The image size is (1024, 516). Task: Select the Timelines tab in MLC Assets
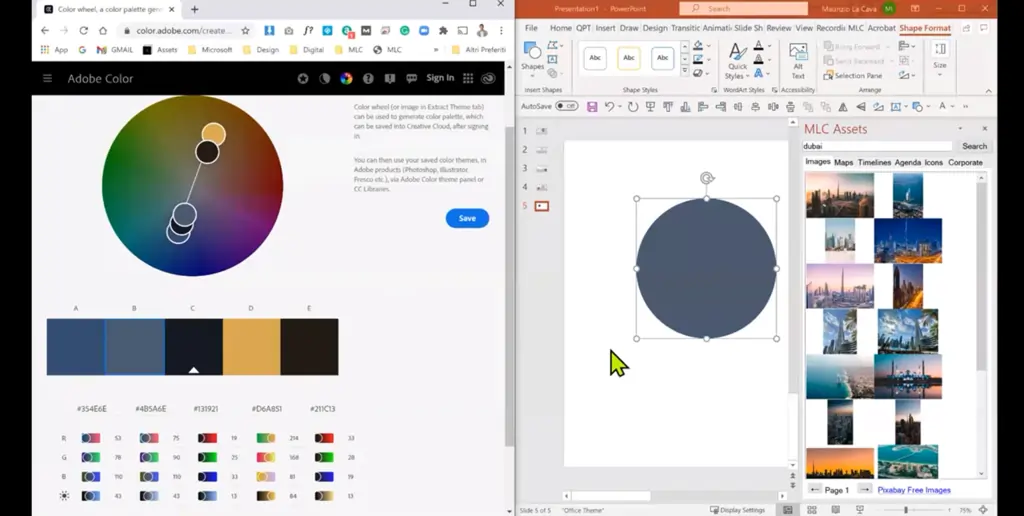pyautogui.click(x=874, y=162)
